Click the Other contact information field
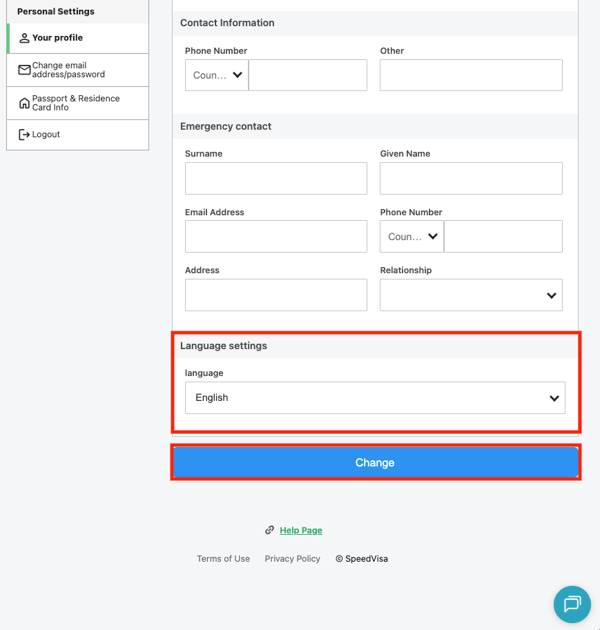The image size is (600, 630). (x=471, y=75)
